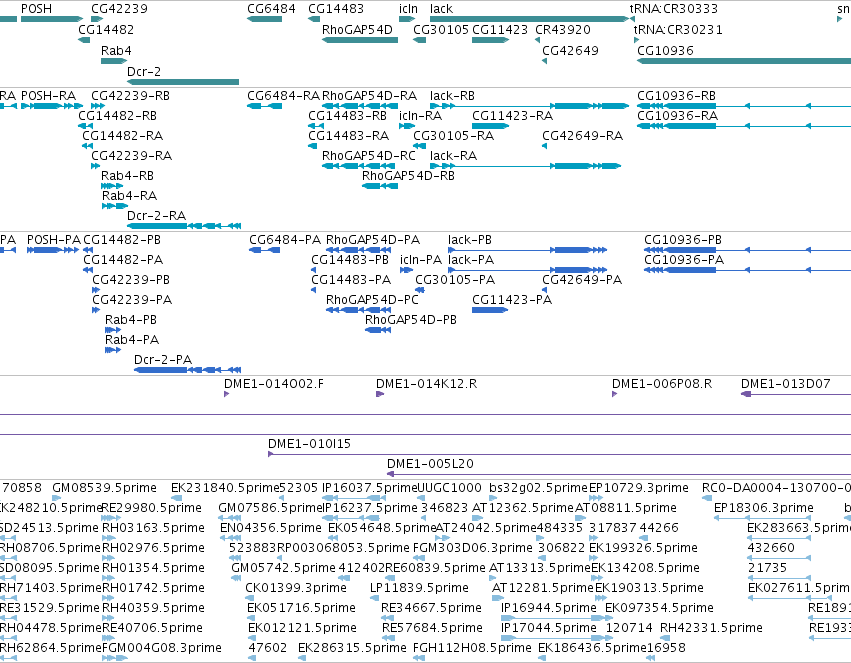Select transcript label CG6484-RA
The image size is (851, 663).
tap(283, 96)
